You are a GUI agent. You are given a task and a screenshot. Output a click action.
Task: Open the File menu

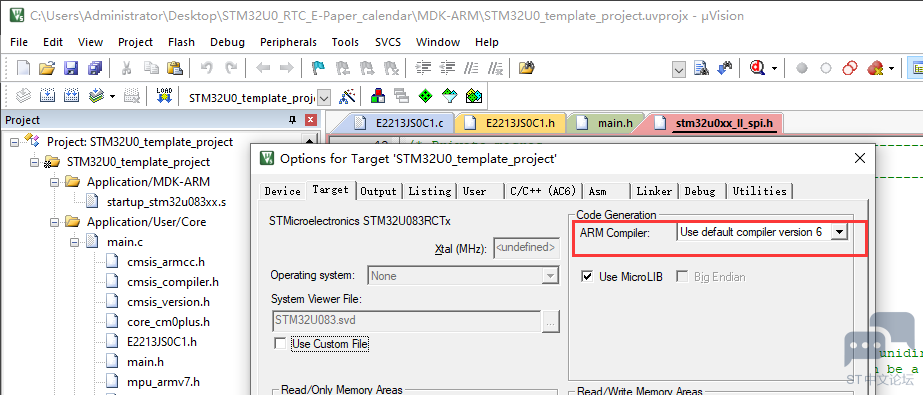19,42
